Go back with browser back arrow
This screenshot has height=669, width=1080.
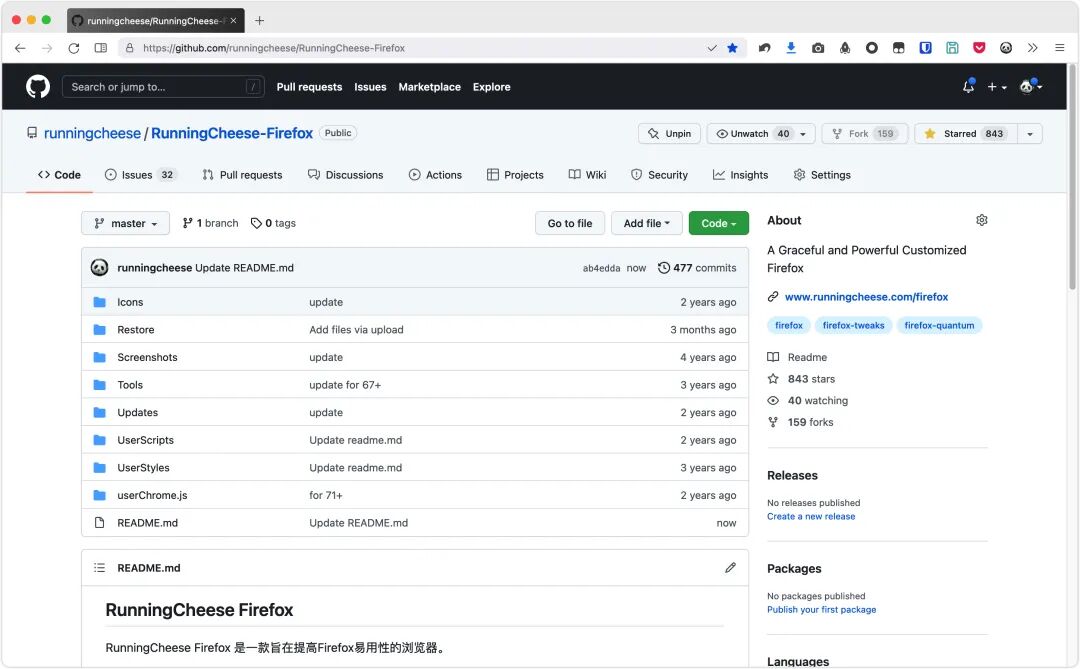coord(20,48)
